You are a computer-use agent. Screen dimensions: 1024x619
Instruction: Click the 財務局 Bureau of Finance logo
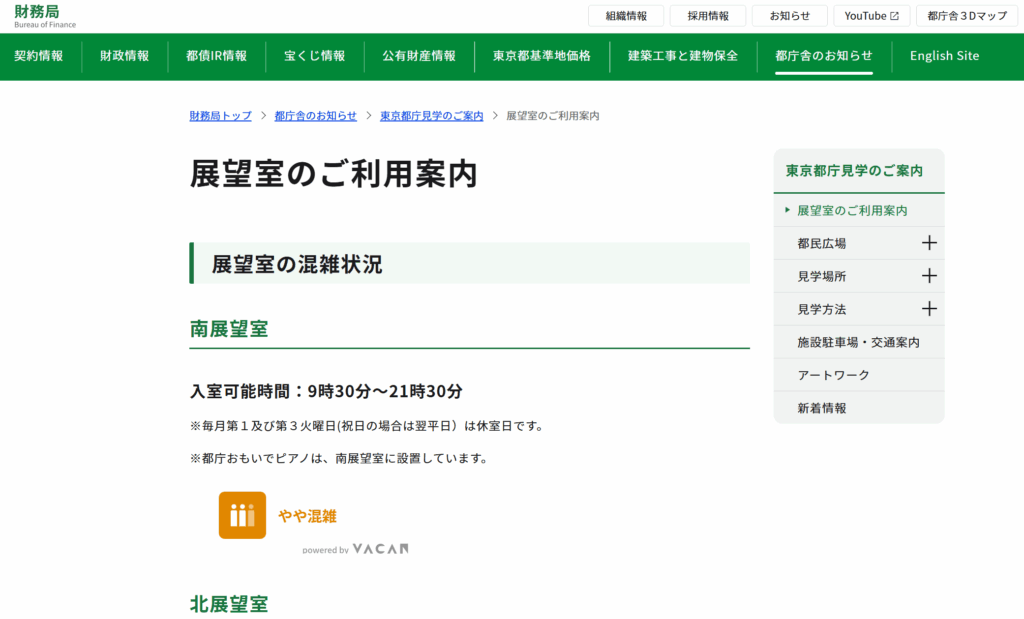point(44,15)
